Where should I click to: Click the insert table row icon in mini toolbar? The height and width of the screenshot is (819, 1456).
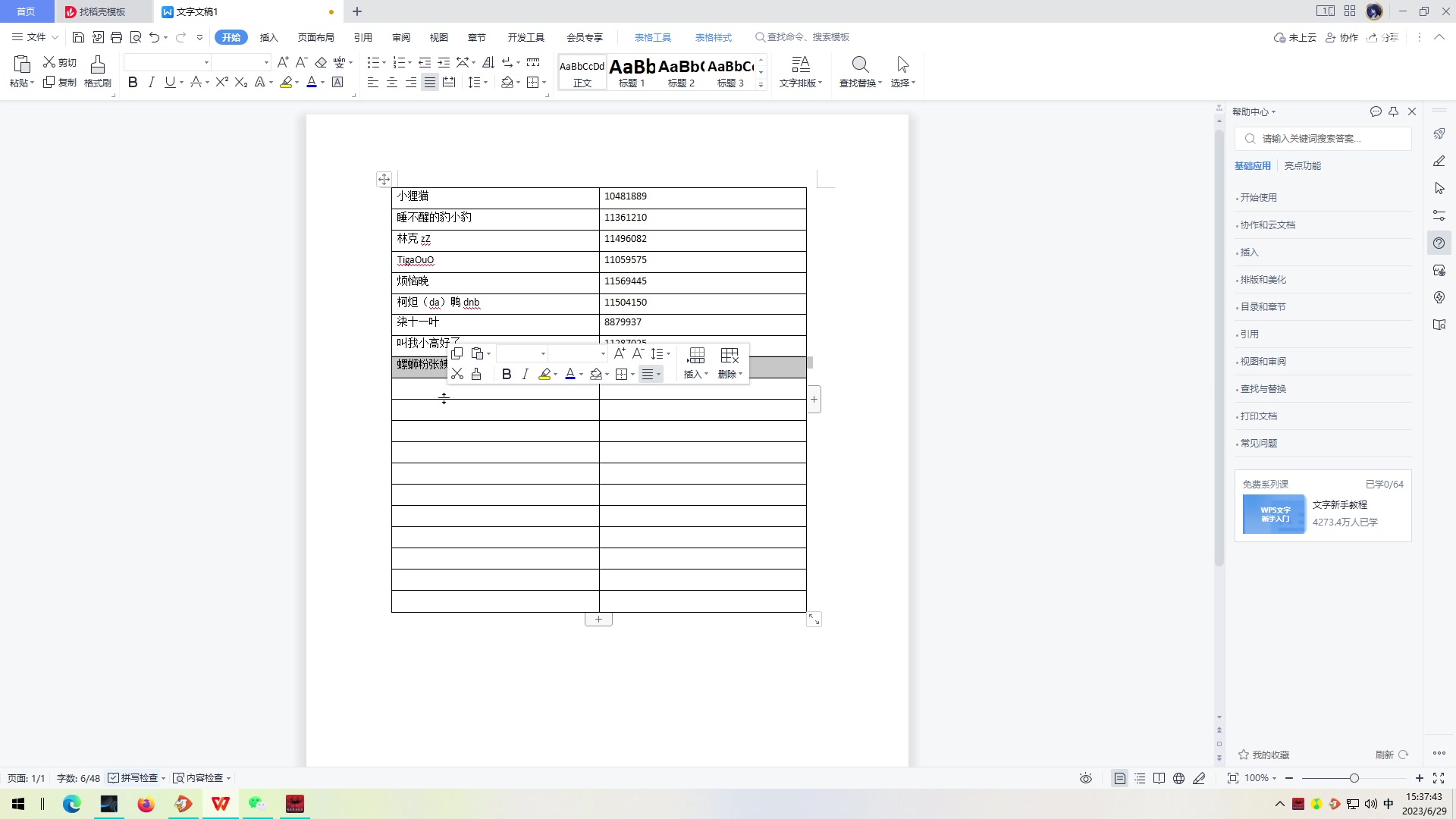[695, 356]
